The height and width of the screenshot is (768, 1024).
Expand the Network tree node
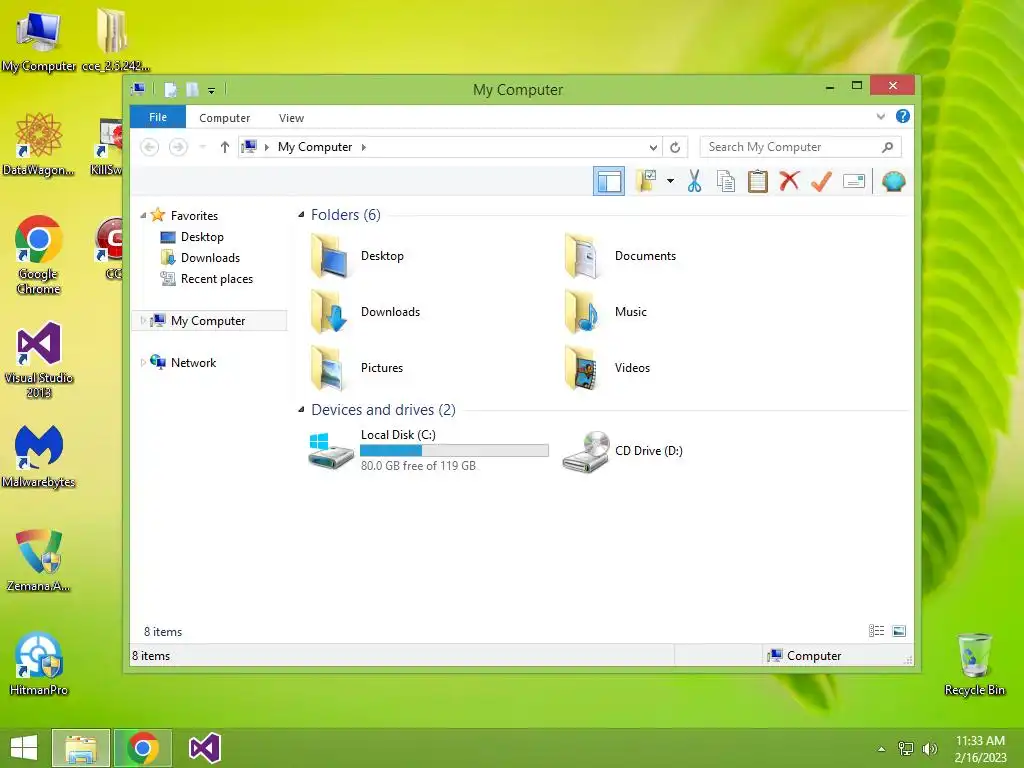[143, 362]
